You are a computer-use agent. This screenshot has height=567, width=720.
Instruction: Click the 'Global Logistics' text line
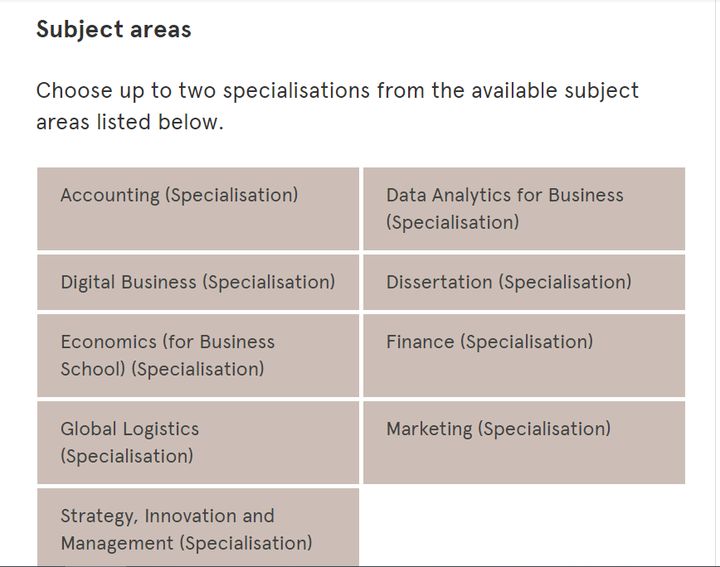coord(130,429)
